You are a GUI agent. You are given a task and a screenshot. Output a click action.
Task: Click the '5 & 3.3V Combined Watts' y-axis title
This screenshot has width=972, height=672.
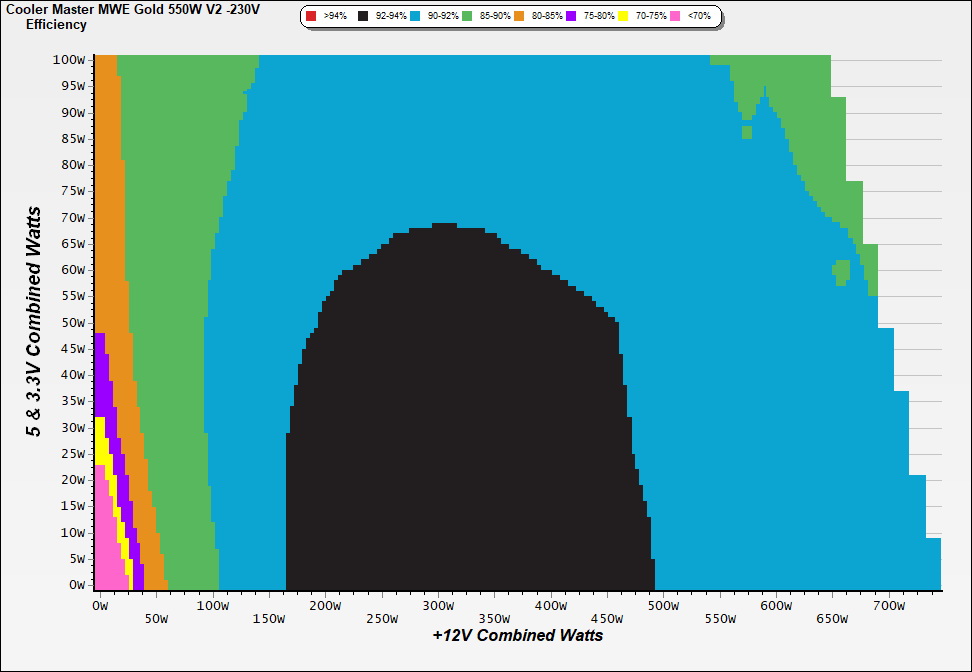pos(35,322)
